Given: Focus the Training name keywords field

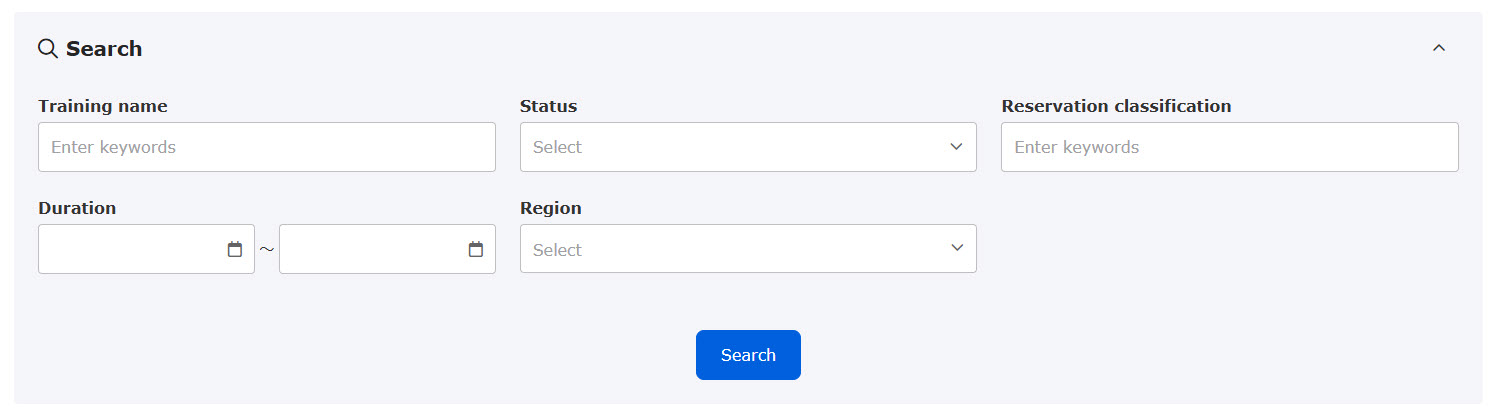Looking at the screenshot, I should [x=267, y=147].
